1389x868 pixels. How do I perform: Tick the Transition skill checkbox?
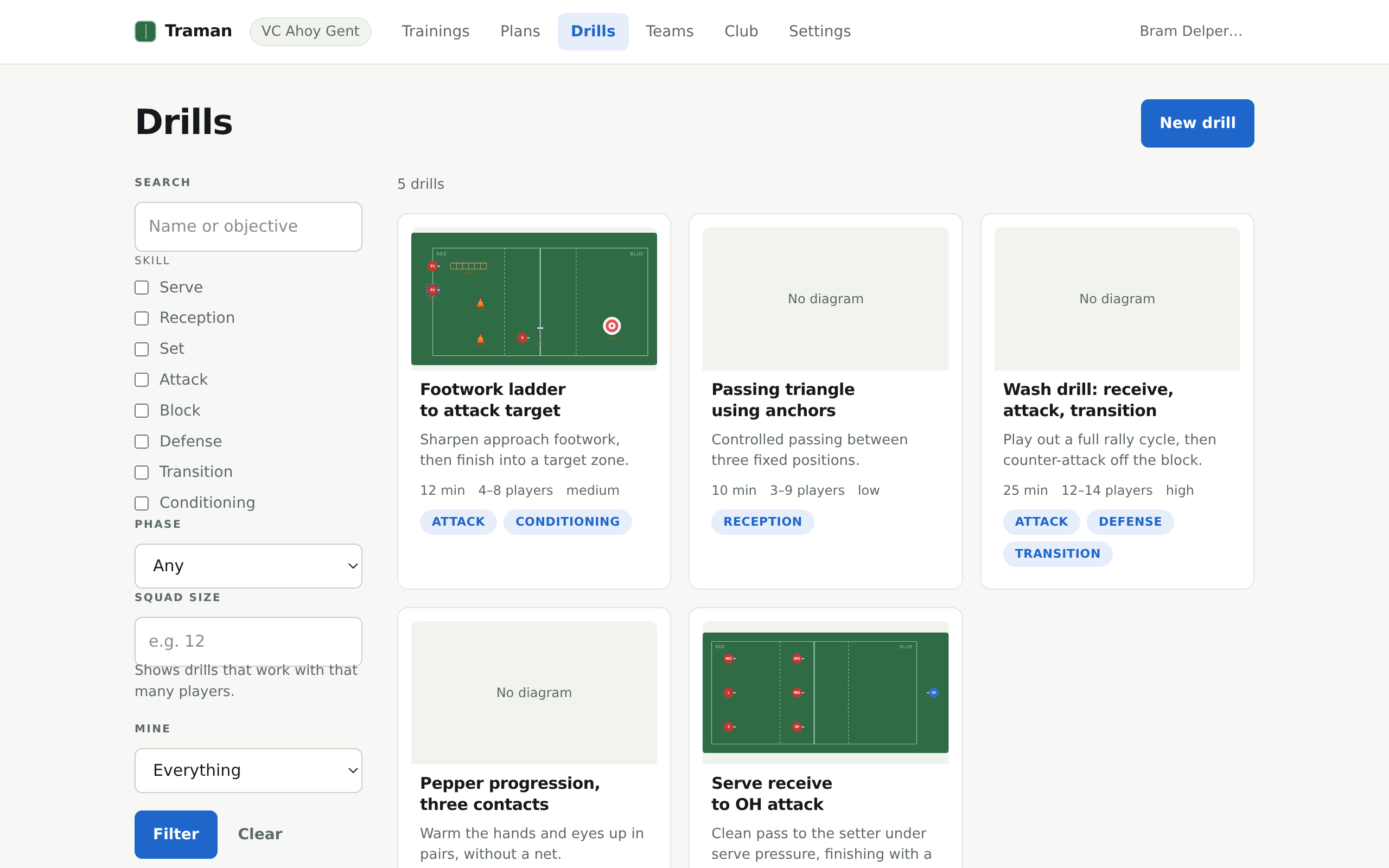[142, 473]
